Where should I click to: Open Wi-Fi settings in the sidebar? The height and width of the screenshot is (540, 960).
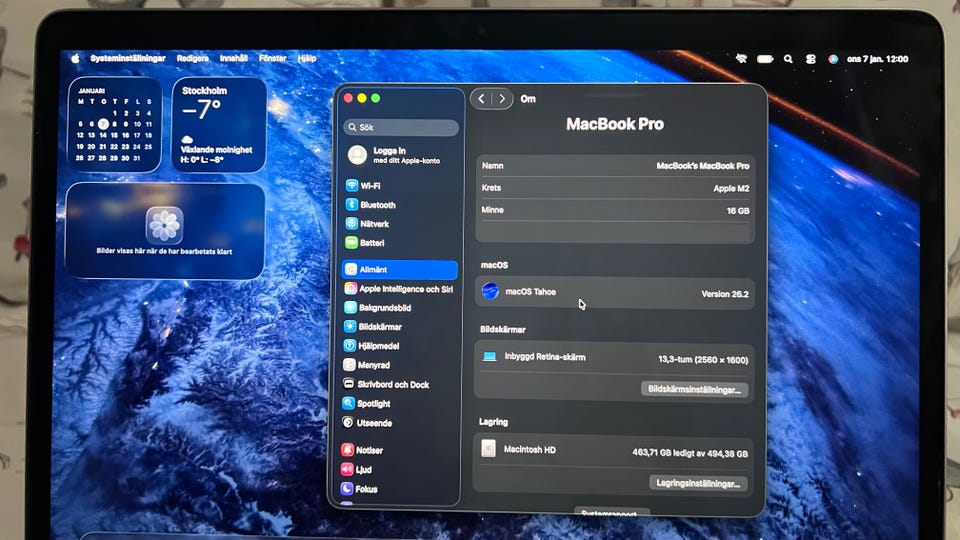click(x=369, y=186)
